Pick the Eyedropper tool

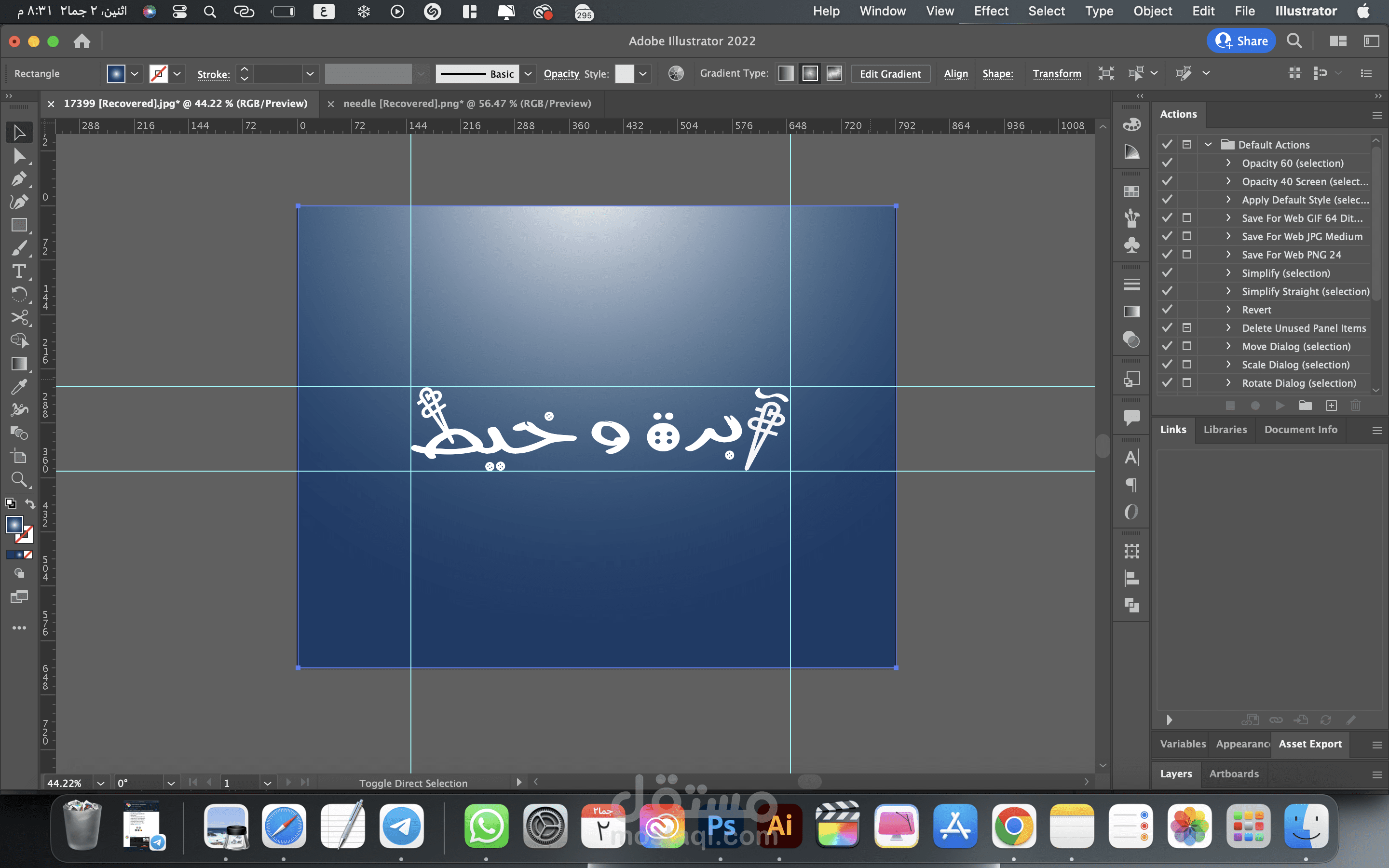point(19,387)
